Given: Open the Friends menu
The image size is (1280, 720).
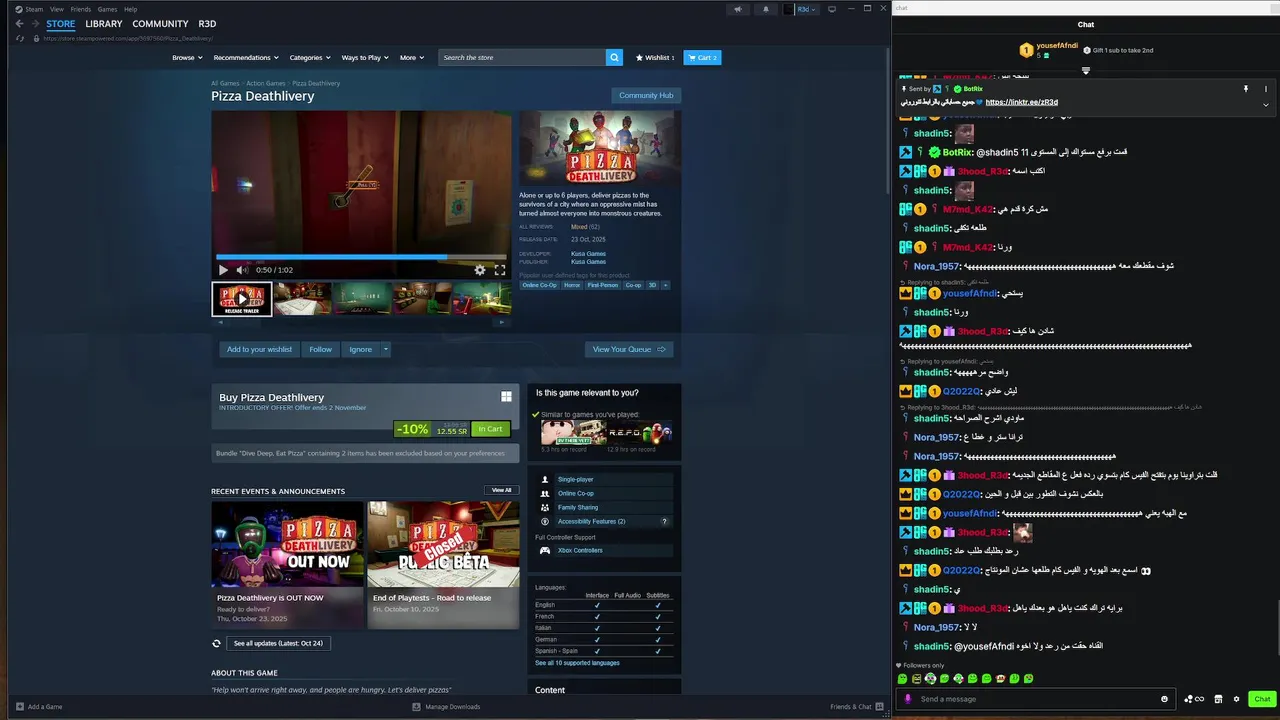Looking at the screenshot, I should click(x=81, y=9).
